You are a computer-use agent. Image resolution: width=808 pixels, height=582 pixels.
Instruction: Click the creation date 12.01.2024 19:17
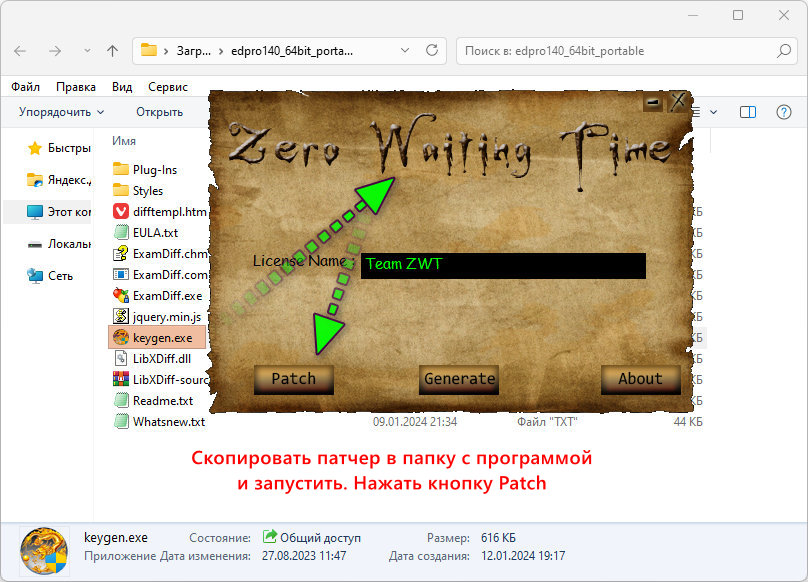click(523, 556)
